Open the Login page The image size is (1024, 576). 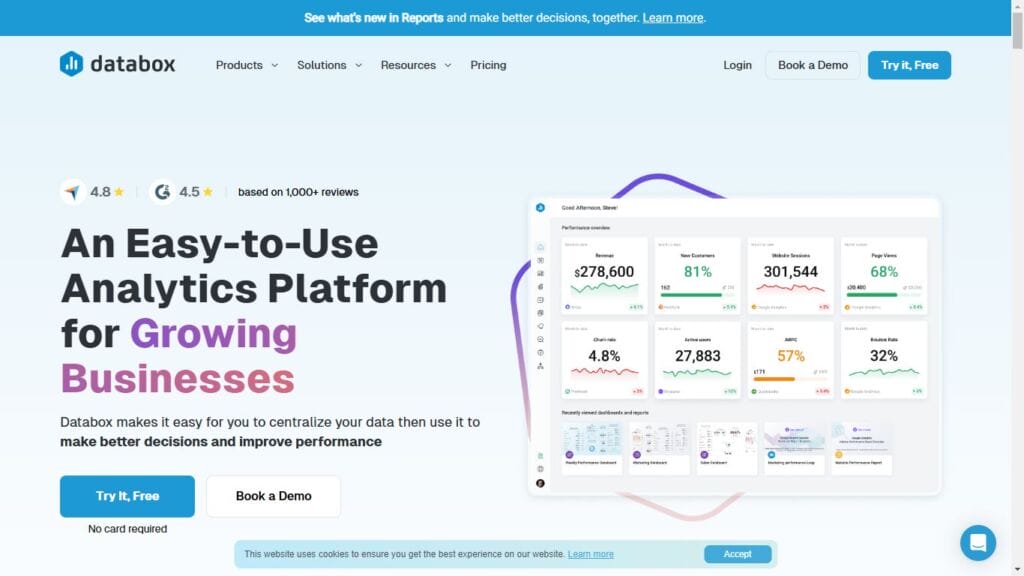[737, 65]
